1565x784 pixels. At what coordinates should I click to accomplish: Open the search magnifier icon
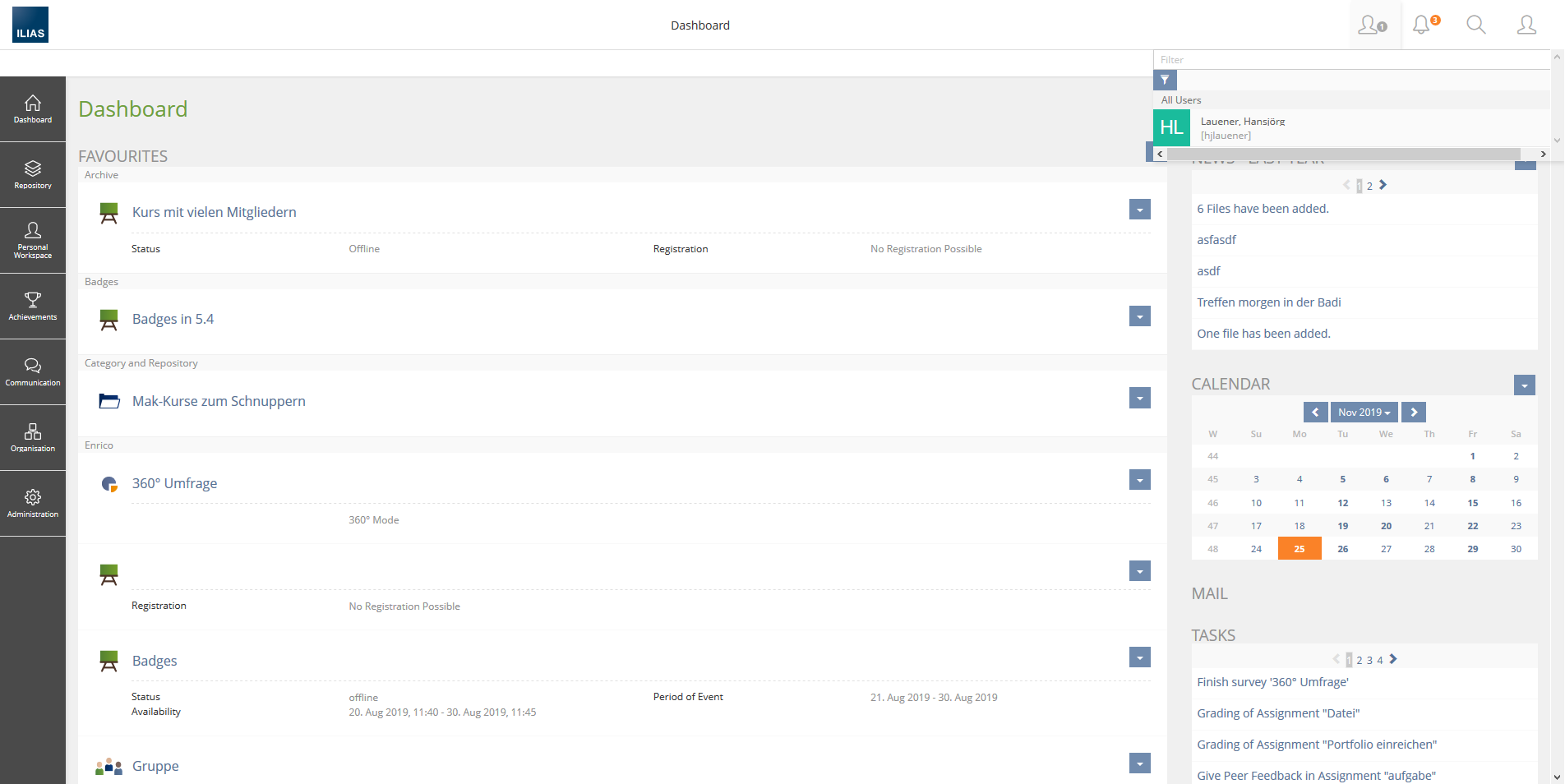click(x=1475, y=25)
